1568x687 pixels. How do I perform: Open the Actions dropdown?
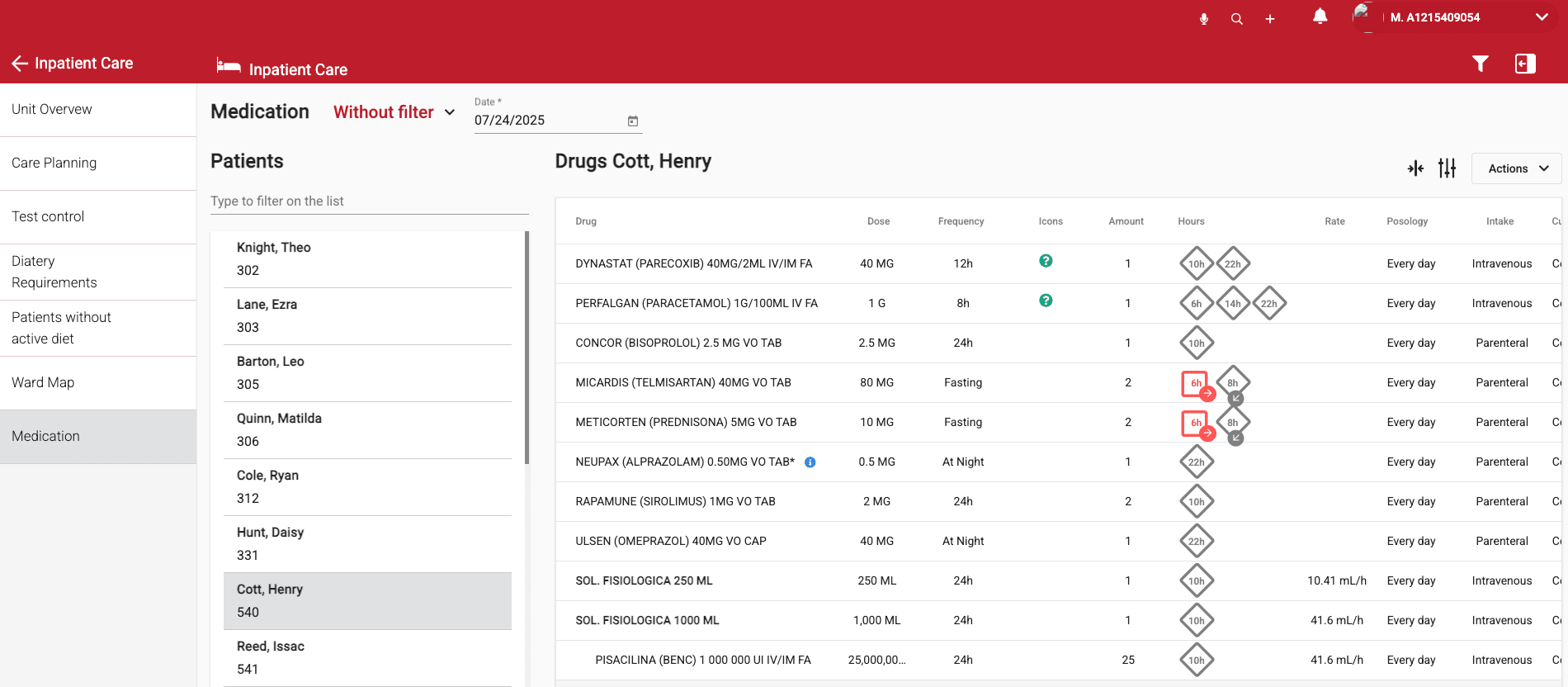pos(1517,168)
